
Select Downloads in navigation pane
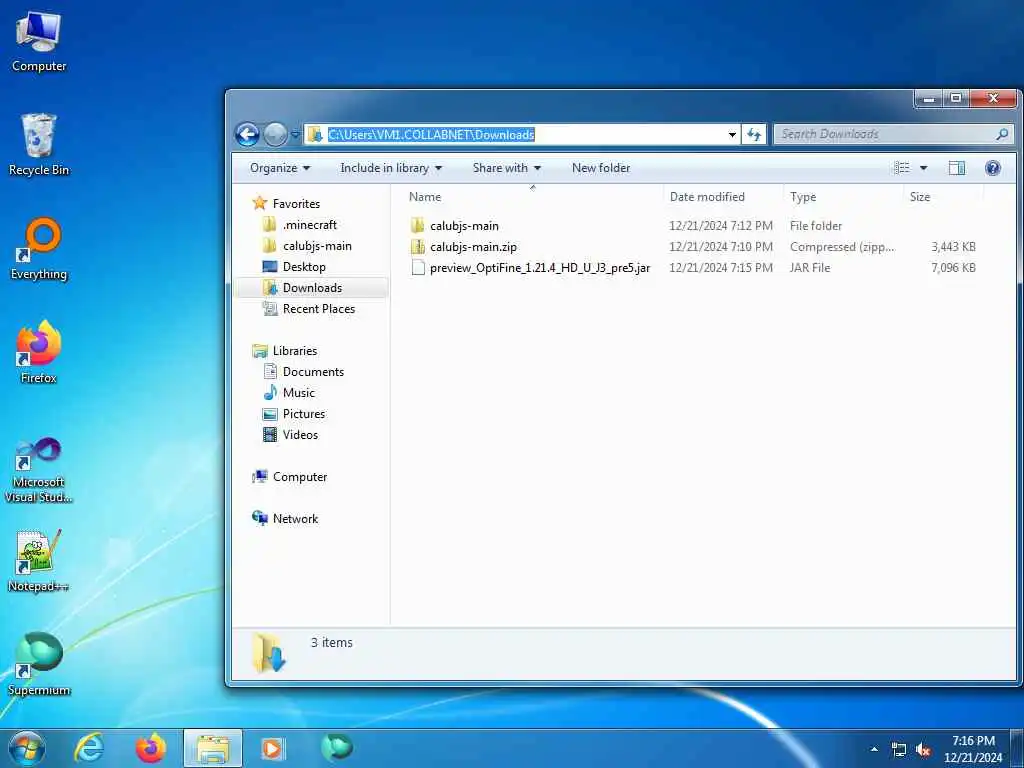click(312, 287)
